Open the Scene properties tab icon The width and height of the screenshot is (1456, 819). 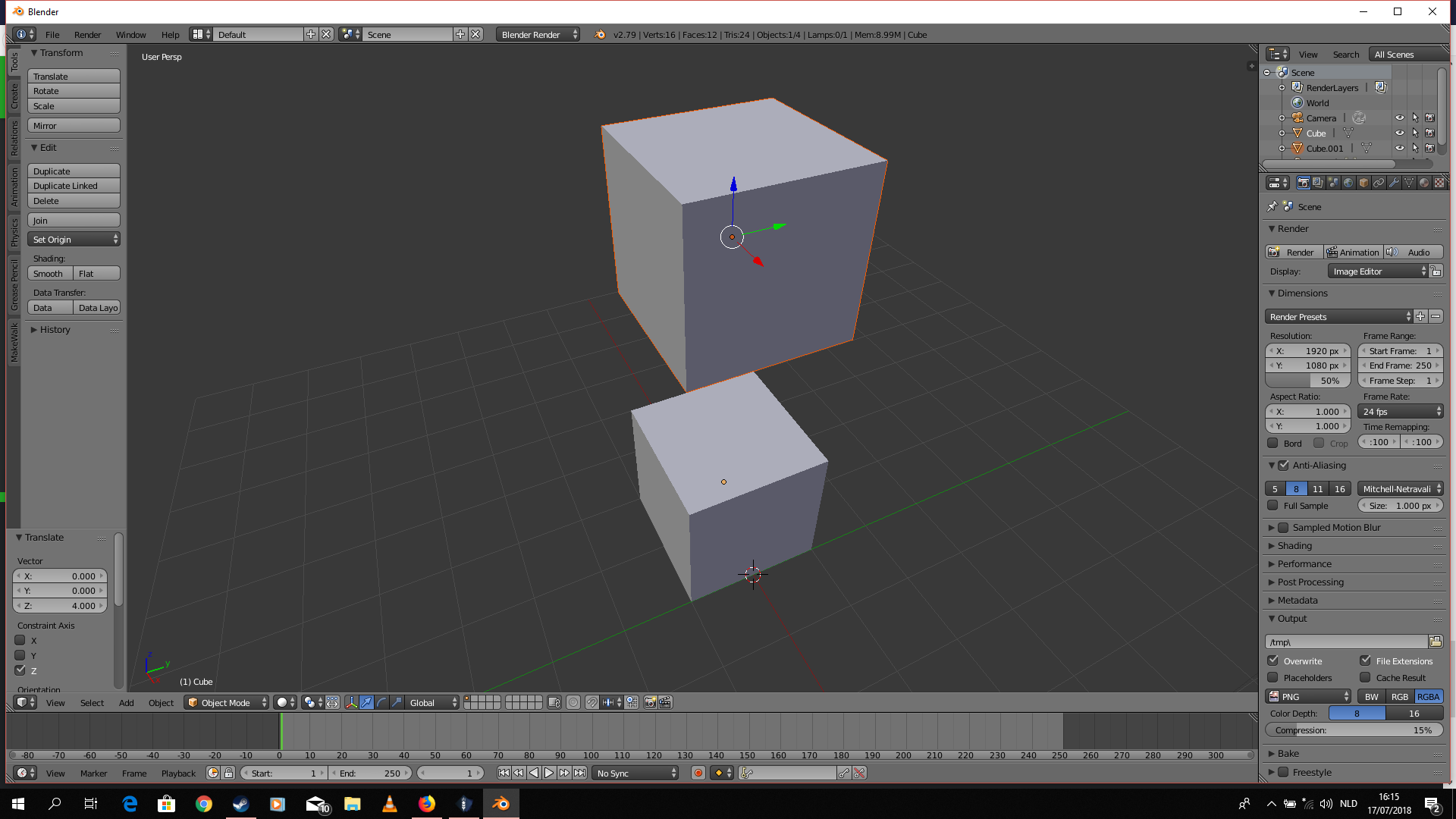point(1333,183)
